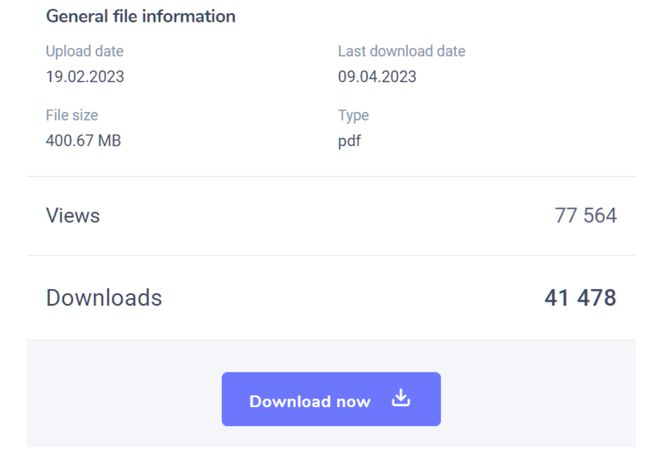Click the Upload date label
The width and height of the screenshot is (660, 453).
click(85, 51)
